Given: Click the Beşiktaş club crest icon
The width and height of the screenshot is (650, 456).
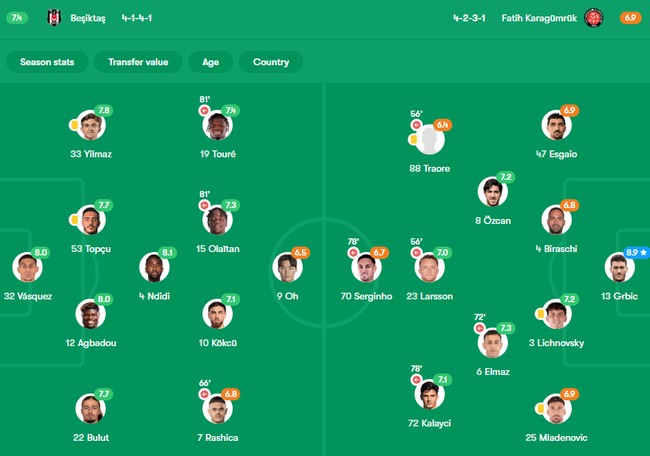Looking at the screenshot, I should coord(54,18).
